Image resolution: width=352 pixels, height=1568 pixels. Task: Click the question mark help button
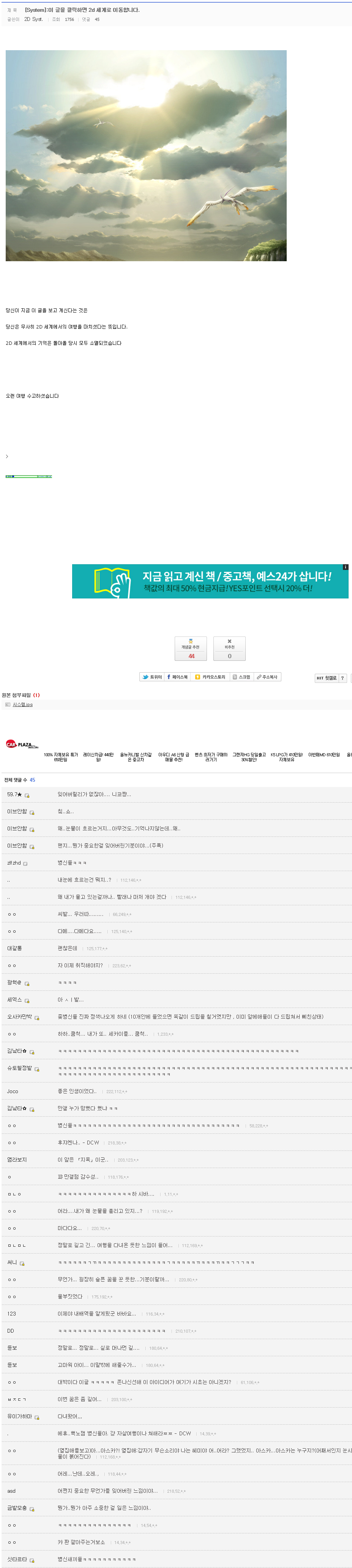pyautogui.click(x=342, y=678)
